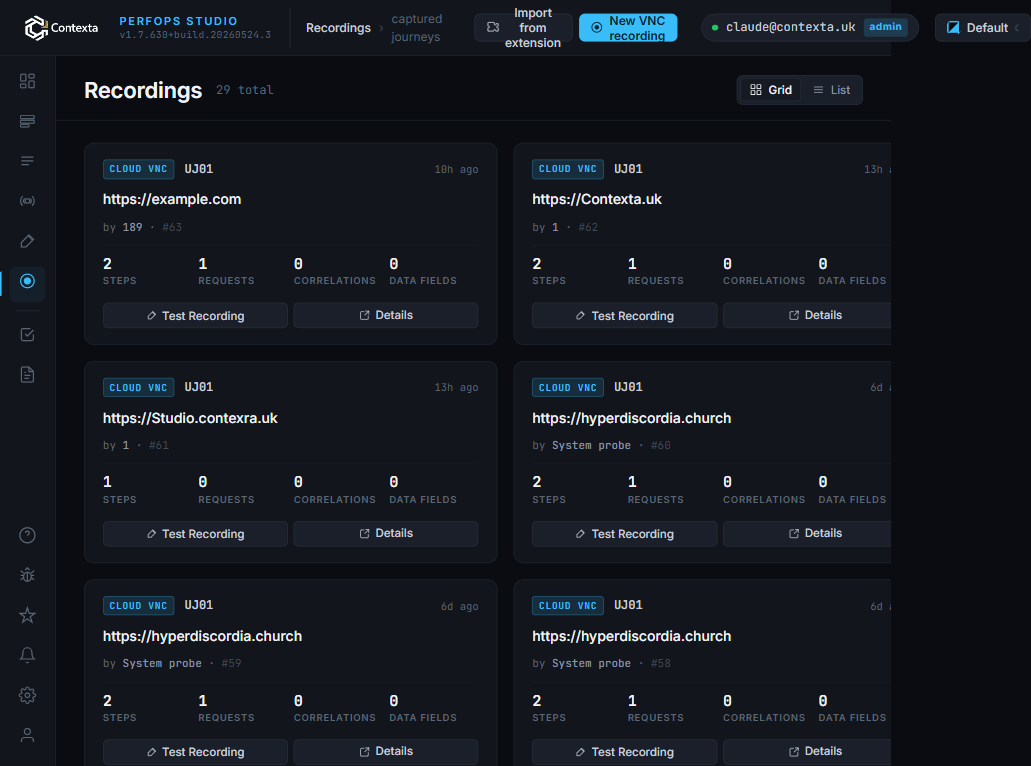Click Import from extension button

[523, 28]
